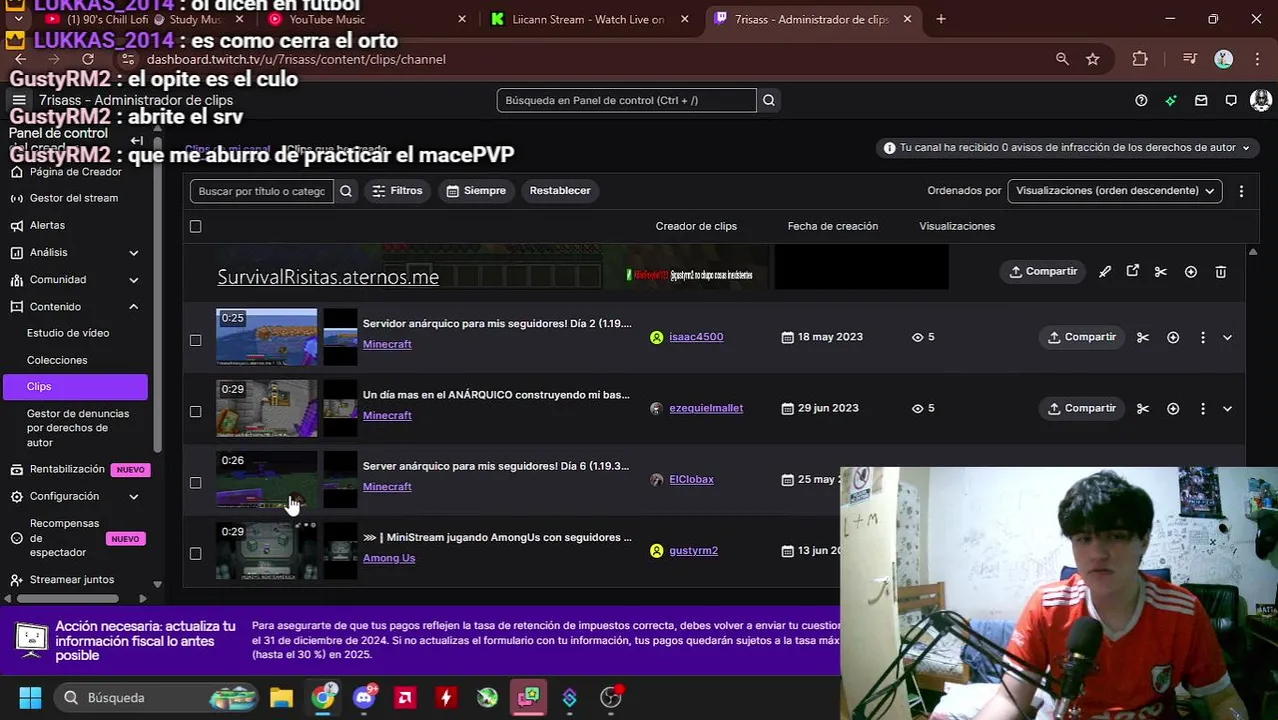Click scissors edit icon on top clip

coord(1161,272)
